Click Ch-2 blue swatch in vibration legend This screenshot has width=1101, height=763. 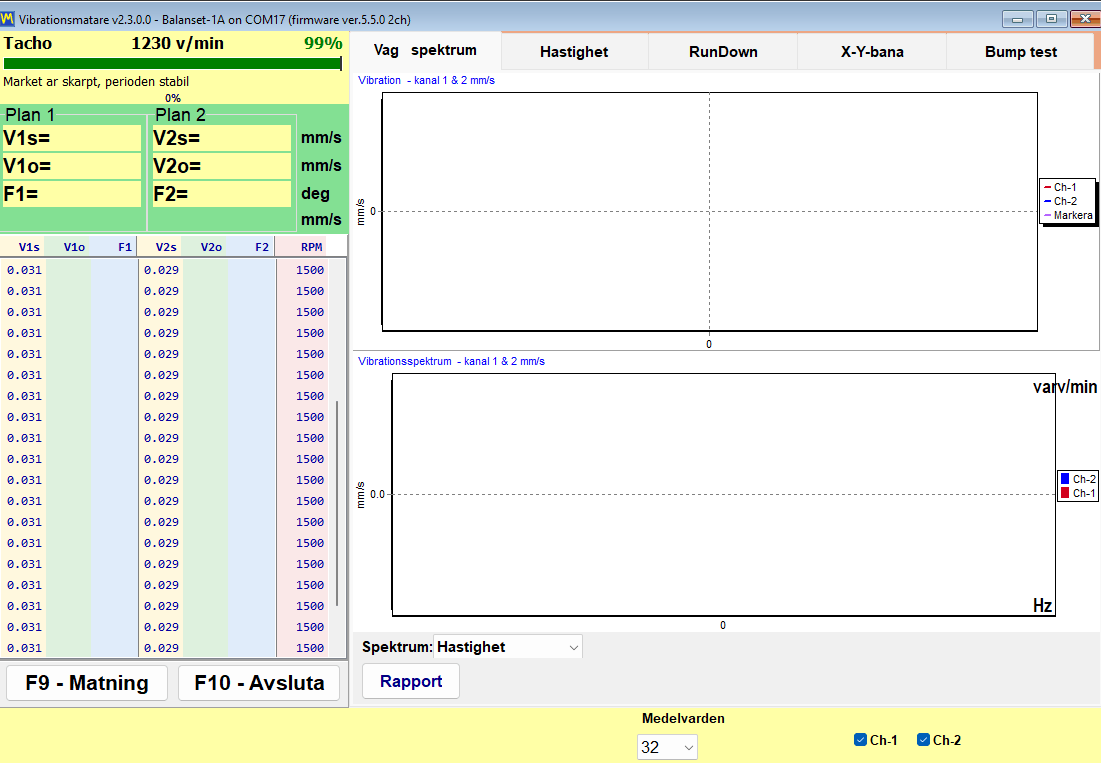pyautogui.click(x=1048, y=201)
